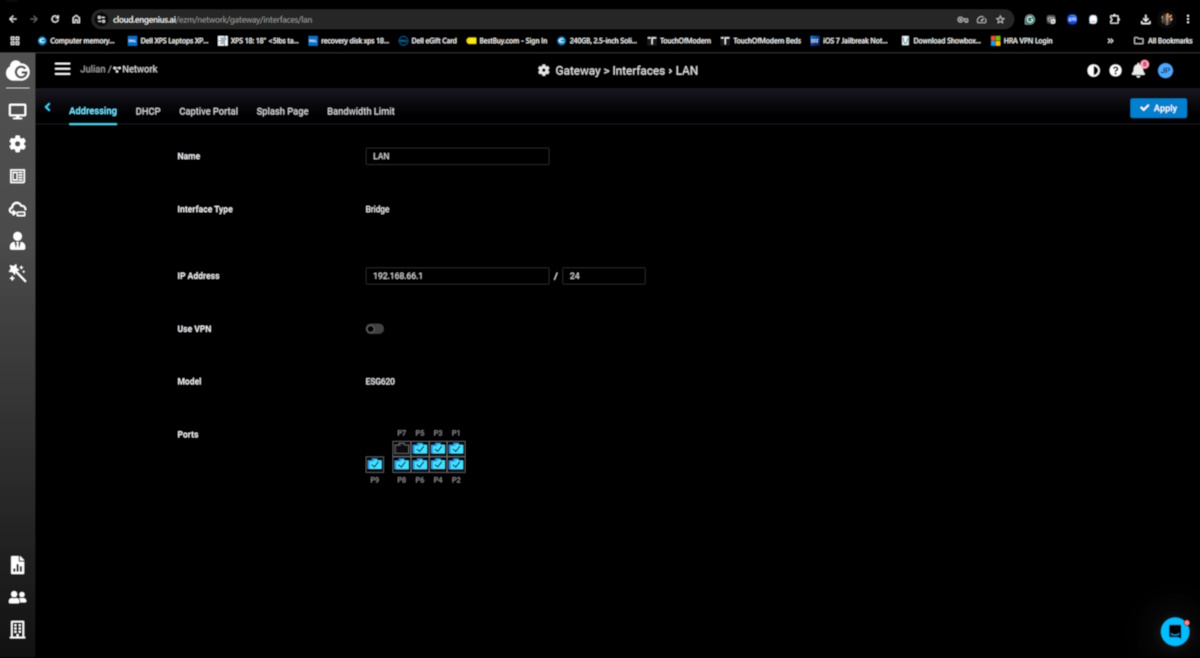Image resolution: width=1200 pixels, height=658 pixels.
Task: Switch to the Captive Portal tab
Action: [208, 111]
